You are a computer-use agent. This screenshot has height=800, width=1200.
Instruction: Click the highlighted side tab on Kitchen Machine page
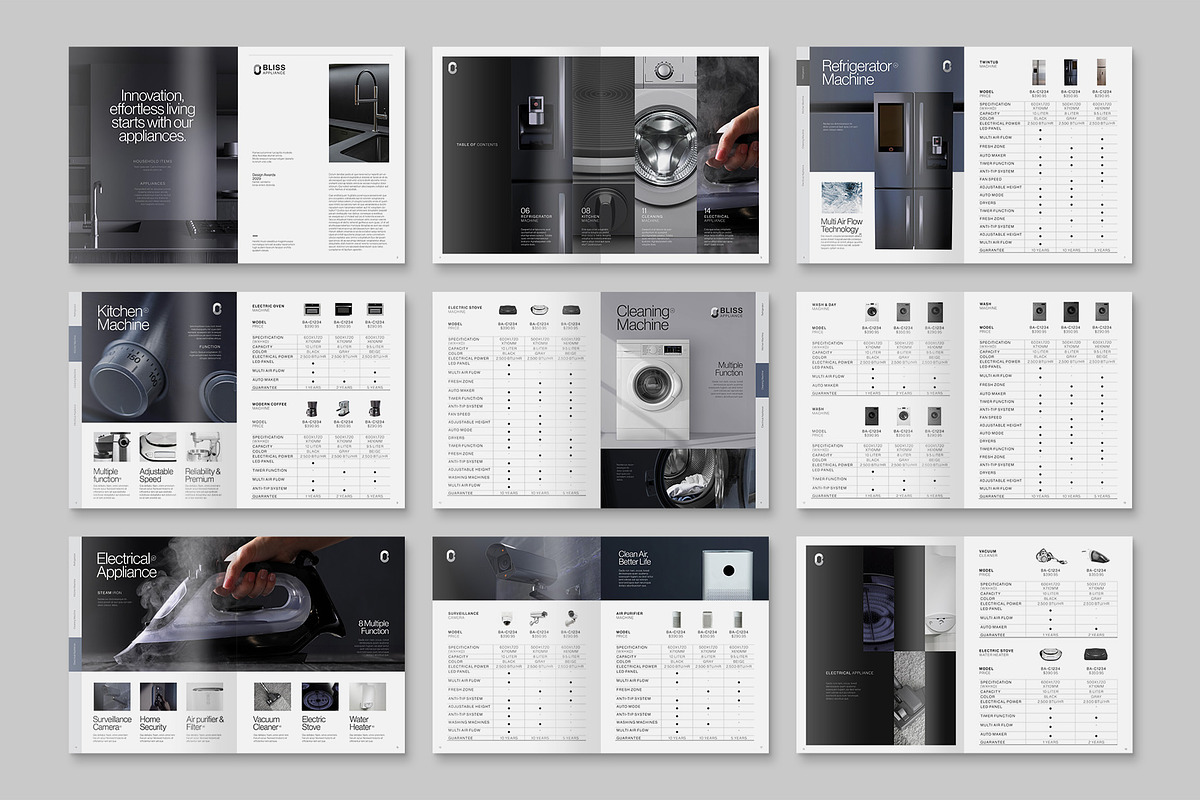tap(73, 345)
